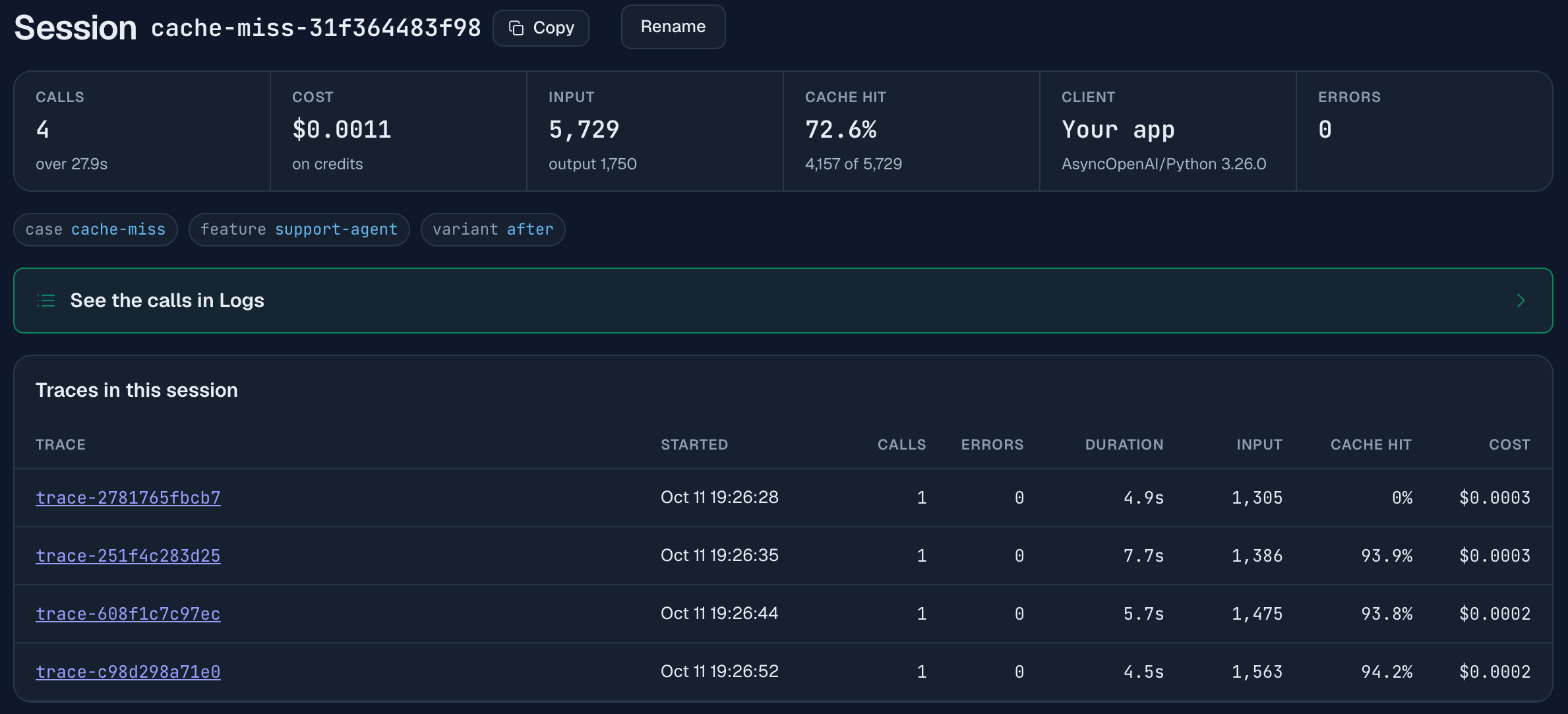Click the over 27.9s text

[72, 164]
